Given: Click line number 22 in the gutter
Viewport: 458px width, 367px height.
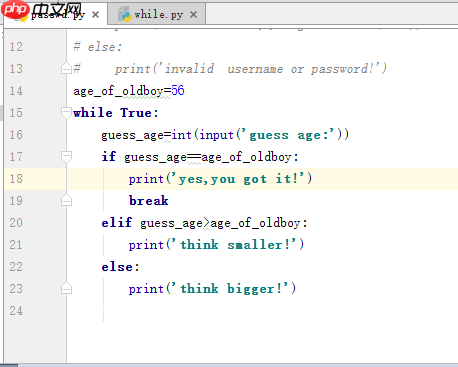Looking at the screenshot, I should pos(16,267).
